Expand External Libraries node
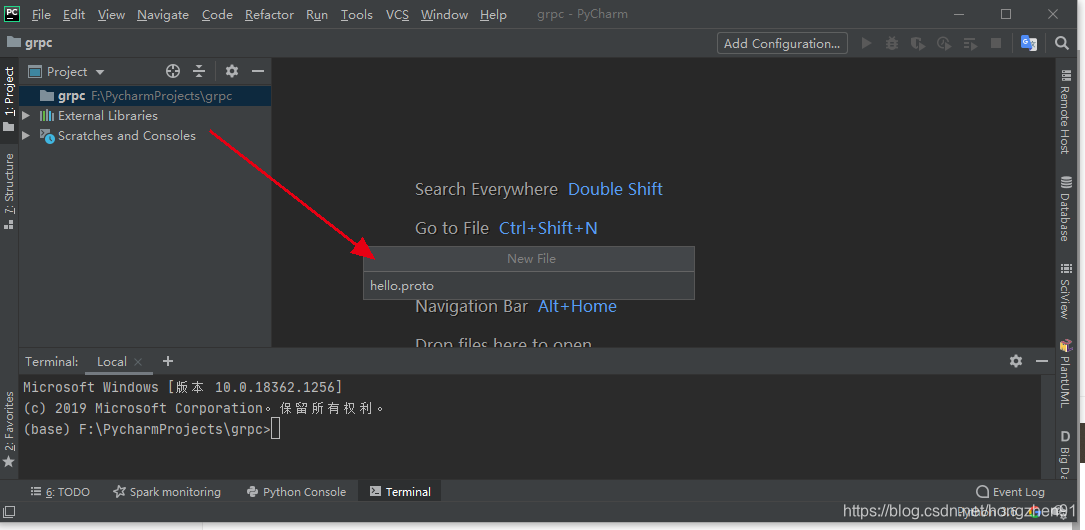The height and width of the screenshot is (530, 1085). click(x=26, y=116)
